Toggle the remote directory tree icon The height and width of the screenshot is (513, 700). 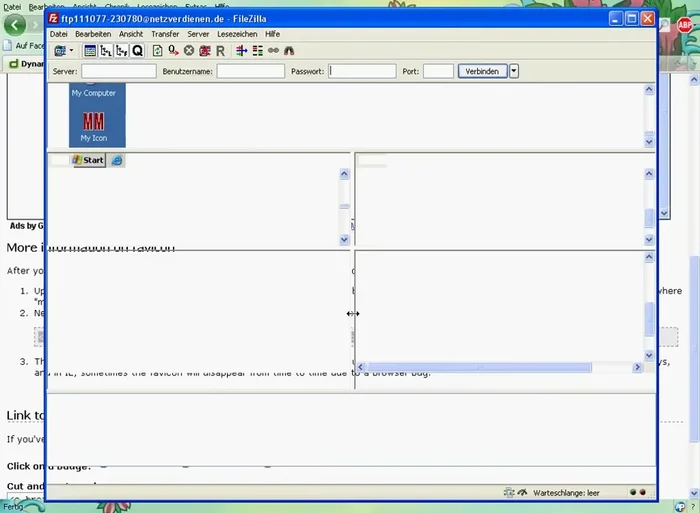[121, 51]
